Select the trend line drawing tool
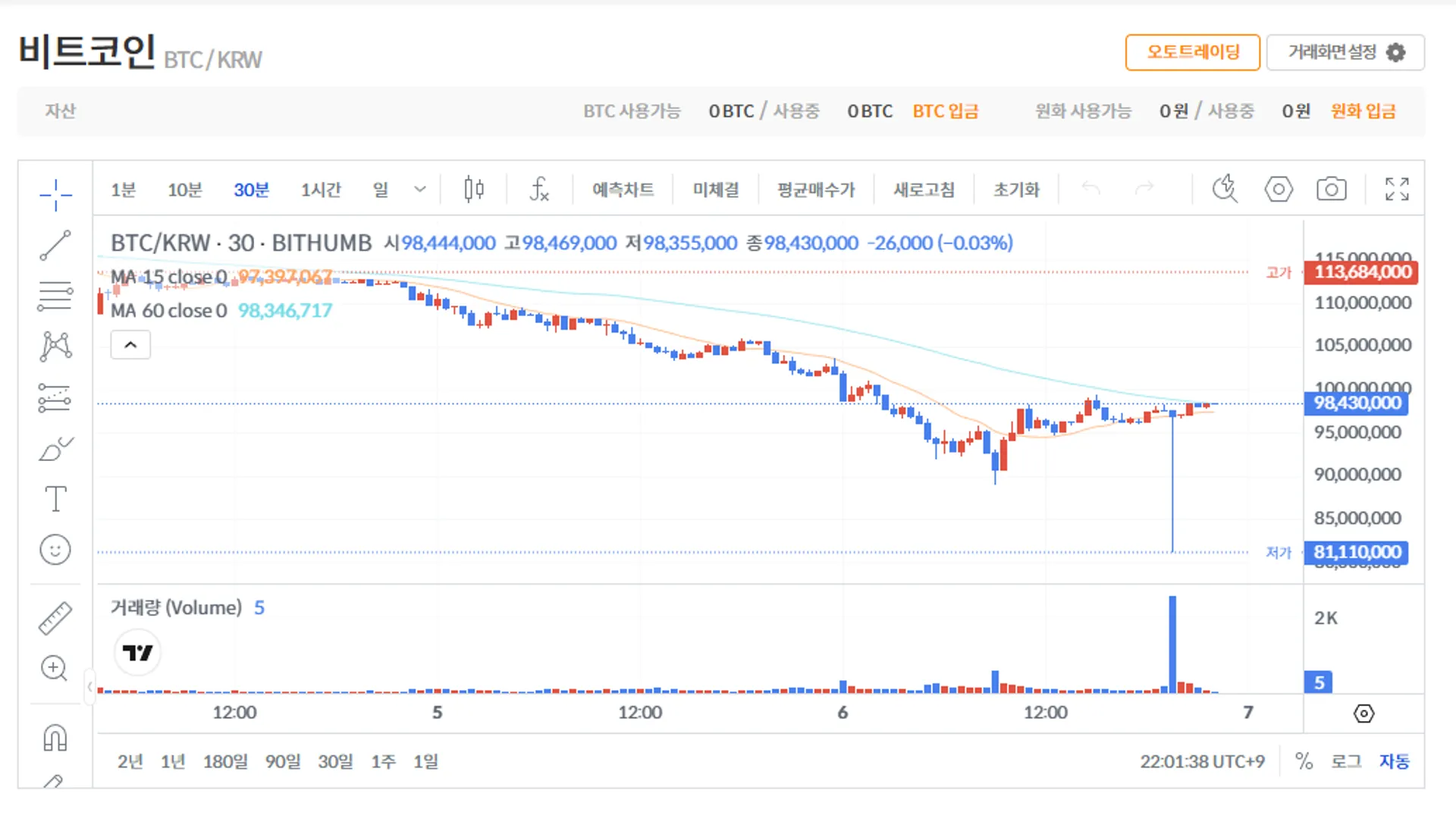Viewport: 1456px width, 822px height. pyautogui.click(x=55, y=245)
